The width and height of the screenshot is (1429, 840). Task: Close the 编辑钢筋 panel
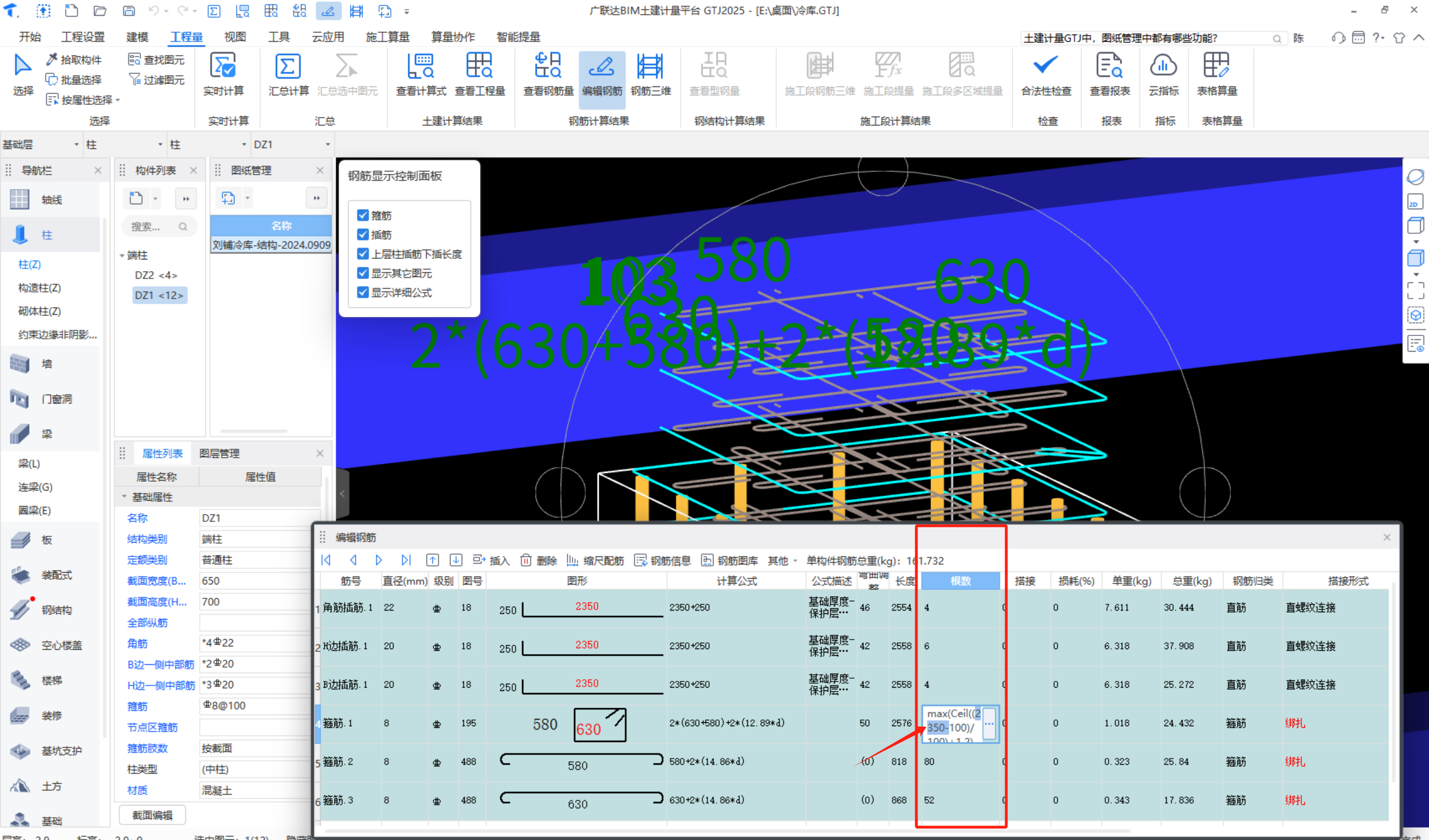pos(1387,537)
